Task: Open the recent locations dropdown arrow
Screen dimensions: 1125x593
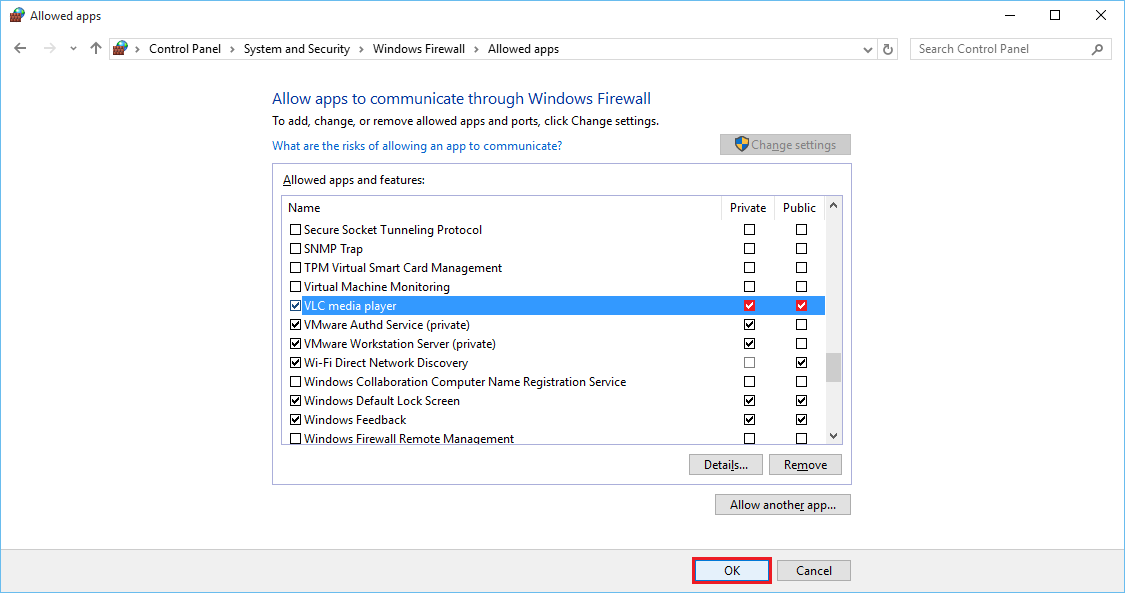Action: [73, 49]
